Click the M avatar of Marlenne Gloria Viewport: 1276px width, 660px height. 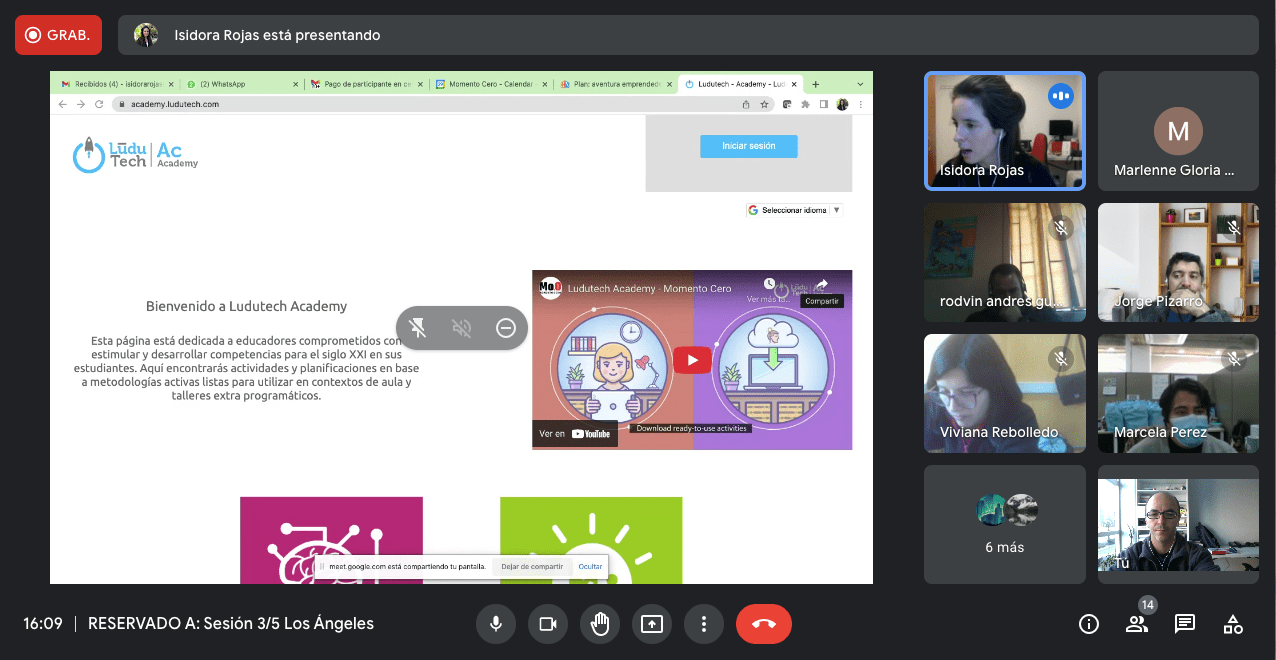pos(1178,130)
